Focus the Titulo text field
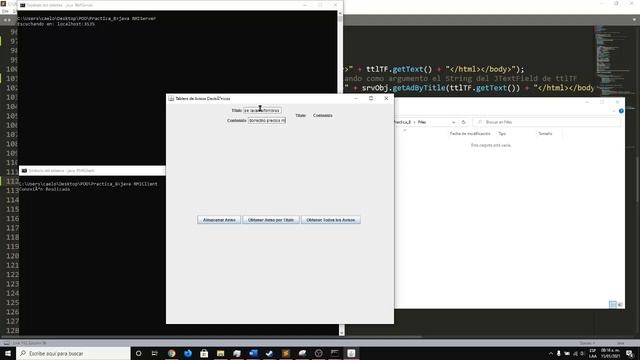The height and width of the screenshot is (360, 640). pyautogui.click(x=262, y=110)
